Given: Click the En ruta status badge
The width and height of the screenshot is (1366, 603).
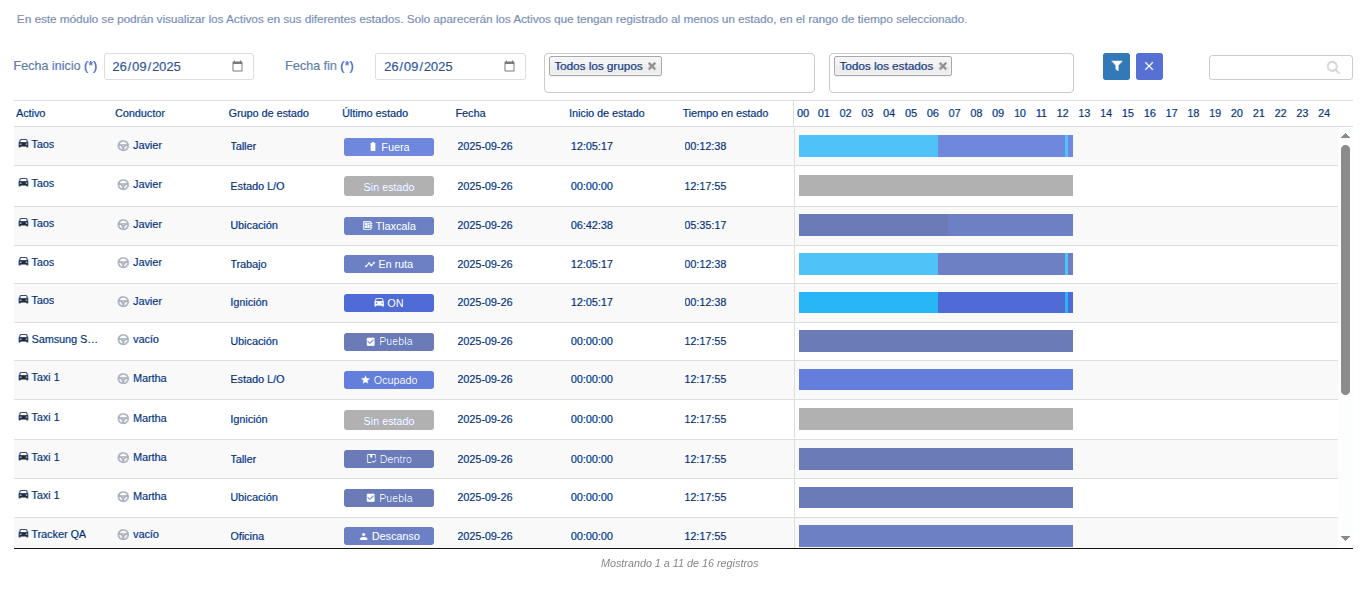Looking at the screenshot, I should pyautogui.click(x=389, y=264).
